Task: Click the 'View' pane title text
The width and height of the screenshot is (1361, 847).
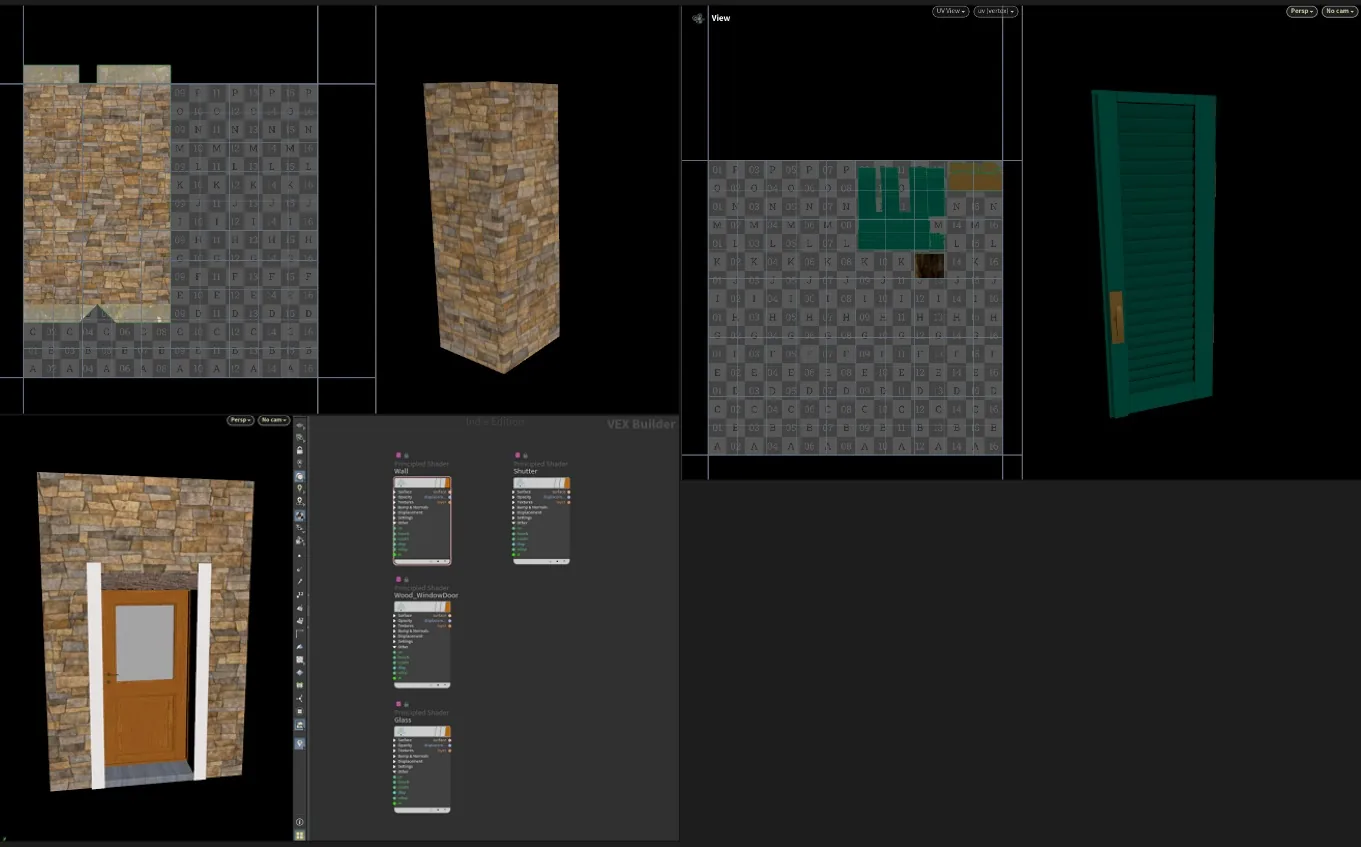Action: tap(721, 18)
